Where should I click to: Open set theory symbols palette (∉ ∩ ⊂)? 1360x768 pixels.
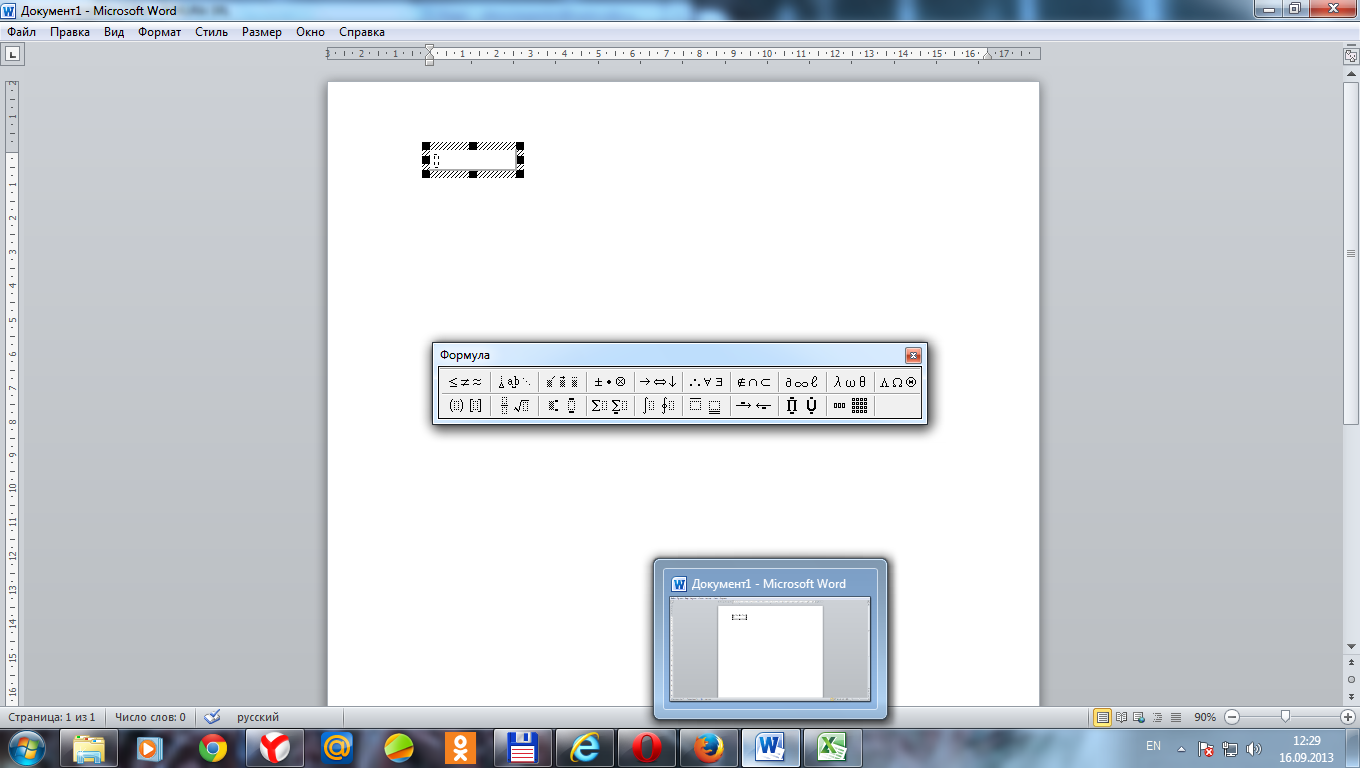[x=754, y=381]
